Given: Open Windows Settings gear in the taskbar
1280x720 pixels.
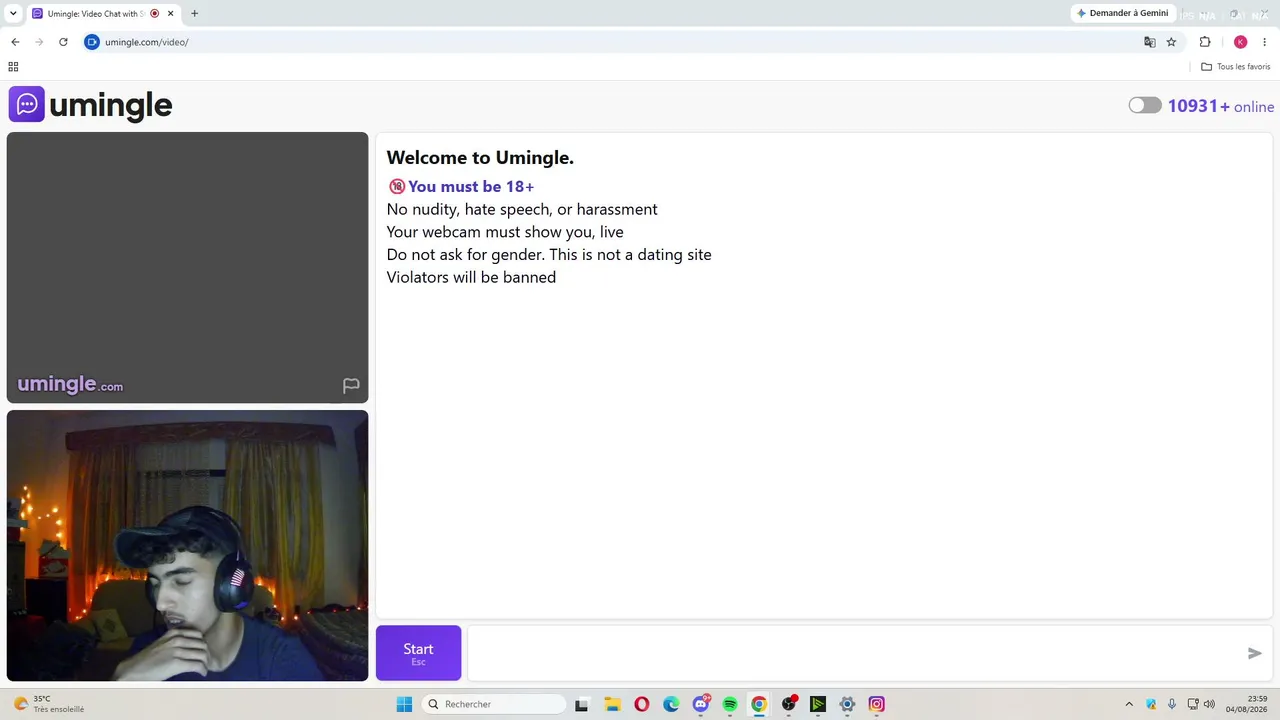Looking at the screenshot, I should click(x=847, y=704).
